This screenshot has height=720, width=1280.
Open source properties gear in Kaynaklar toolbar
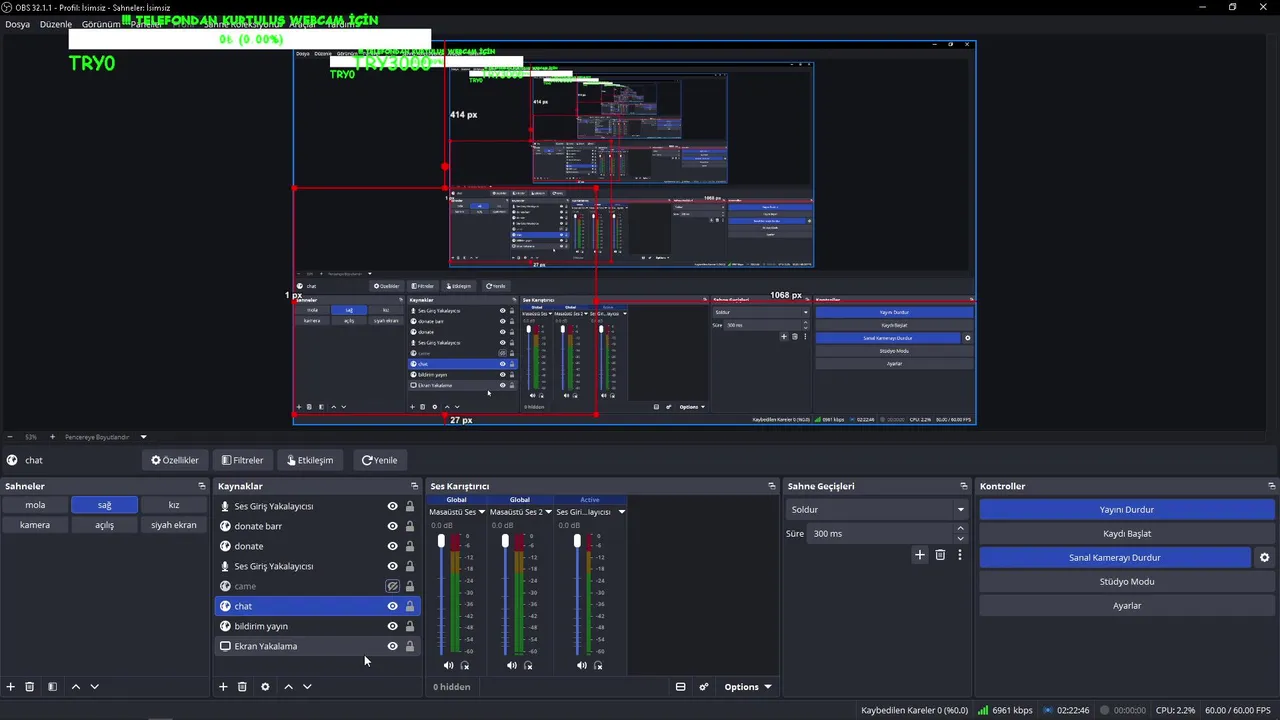[265, 687]
